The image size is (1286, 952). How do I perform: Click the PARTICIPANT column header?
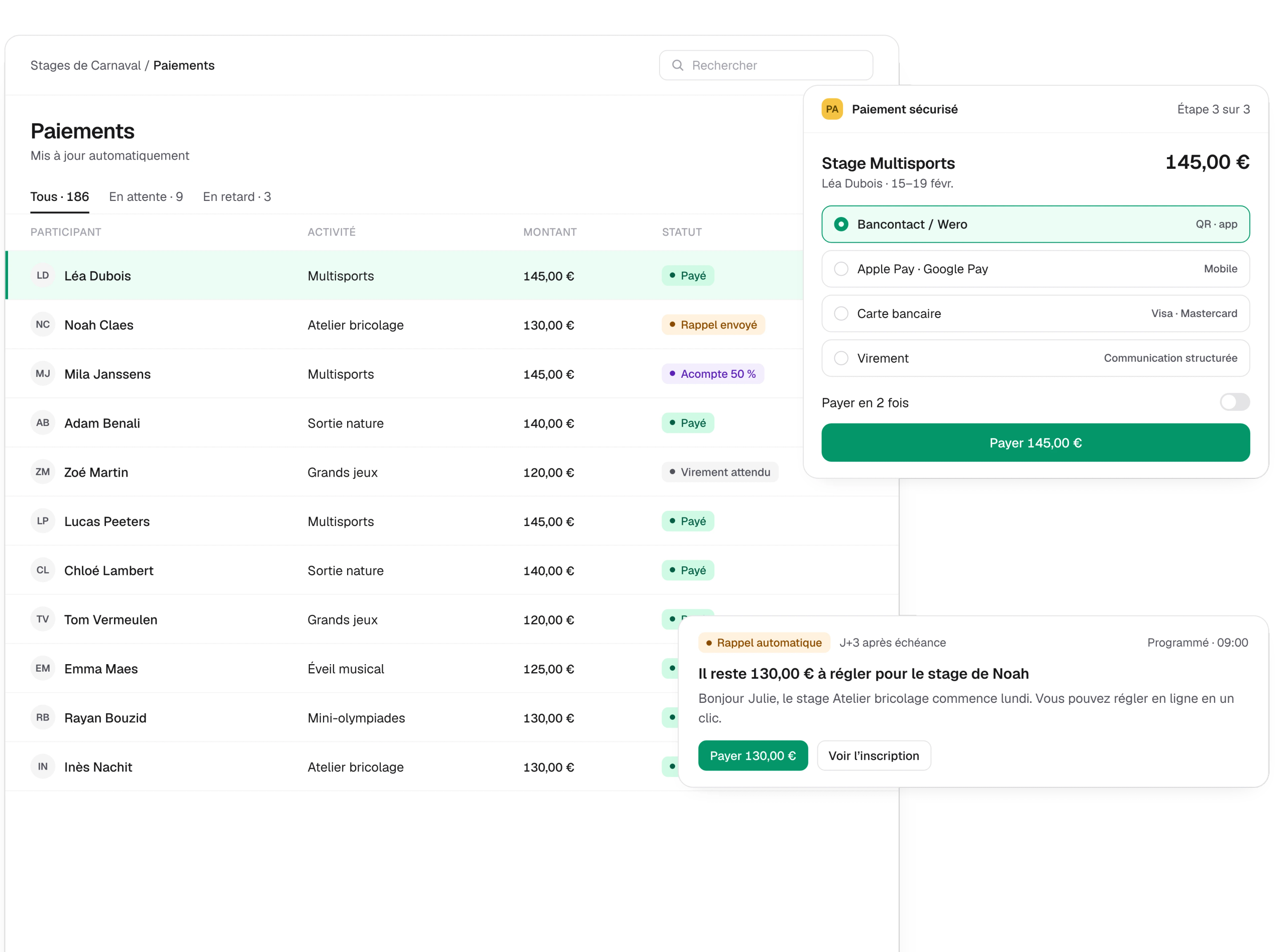click(66, 232)
